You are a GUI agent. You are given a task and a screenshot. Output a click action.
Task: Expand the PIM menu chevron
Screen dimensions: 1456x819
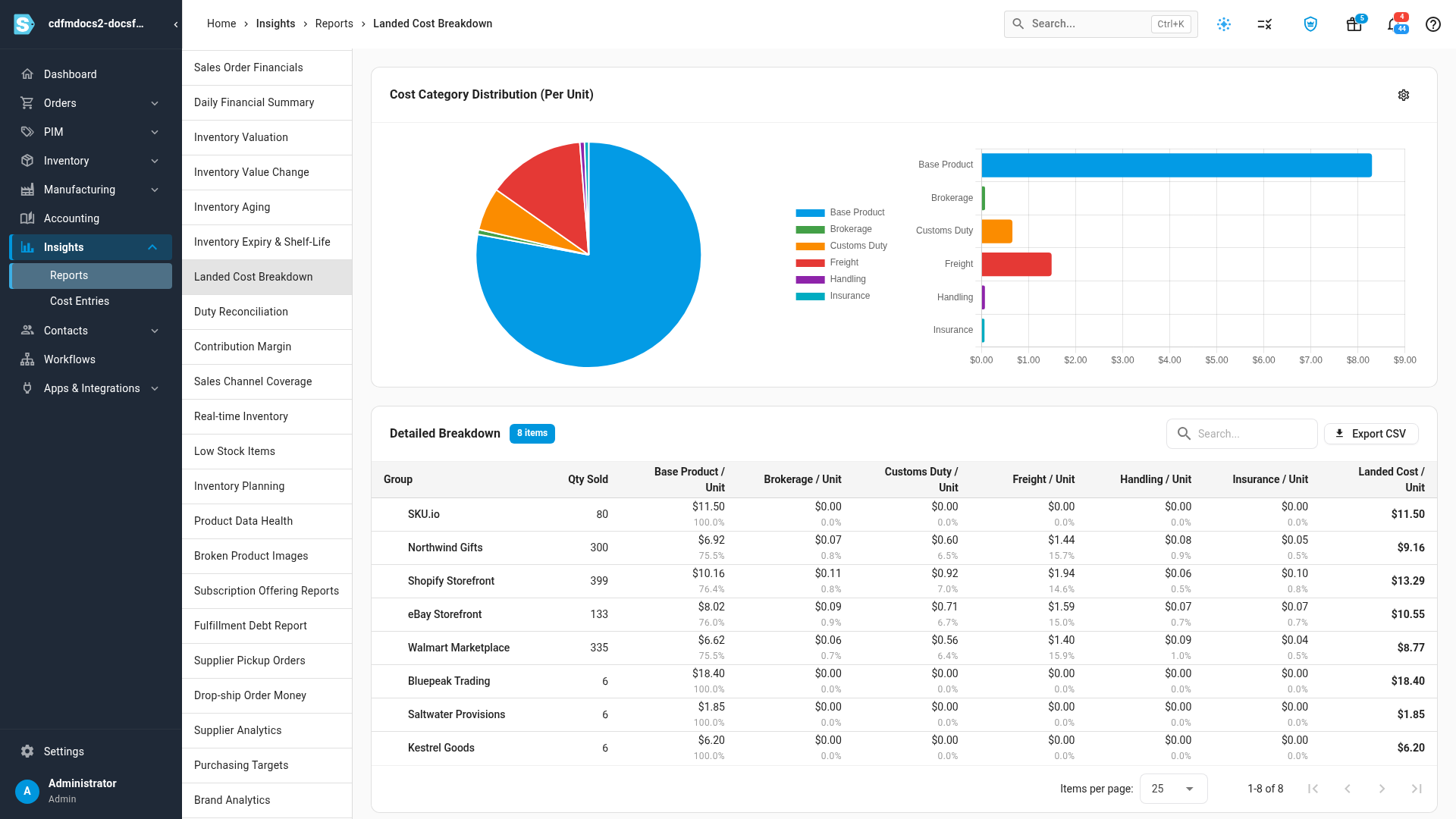pyautogui.click(x=155, y=132)
